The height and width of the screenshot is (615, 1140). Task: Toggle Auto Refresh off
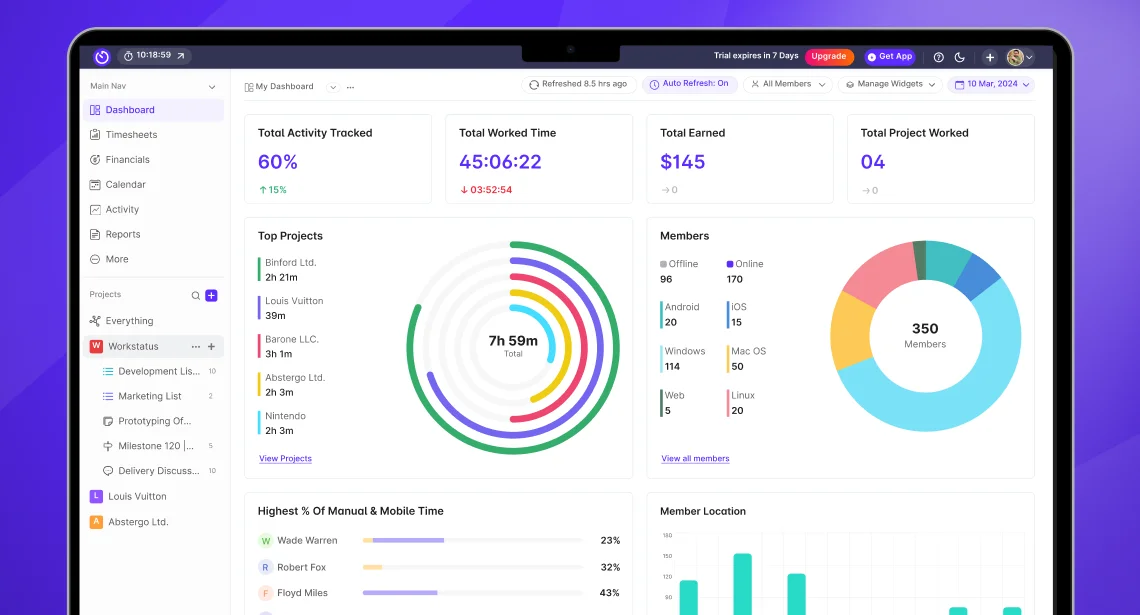coord(690,84)
